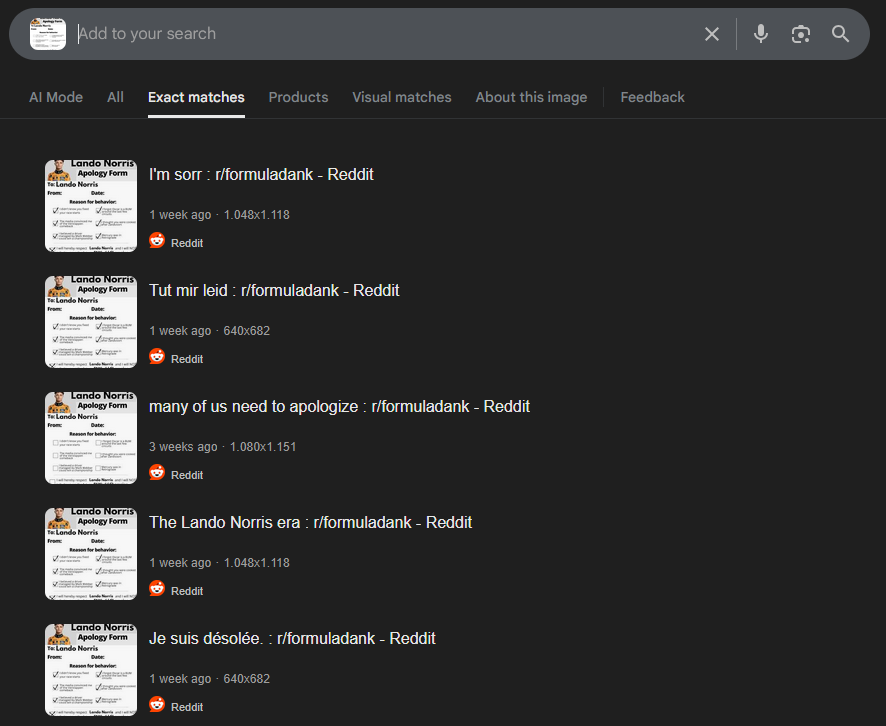886x726 pixels.
Task: Open the Visual matches tab
Action: [x=402, y=97]
